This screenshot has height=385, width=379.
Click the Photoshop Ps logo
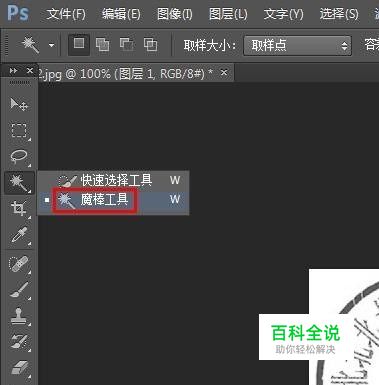[x=18, y=13]
